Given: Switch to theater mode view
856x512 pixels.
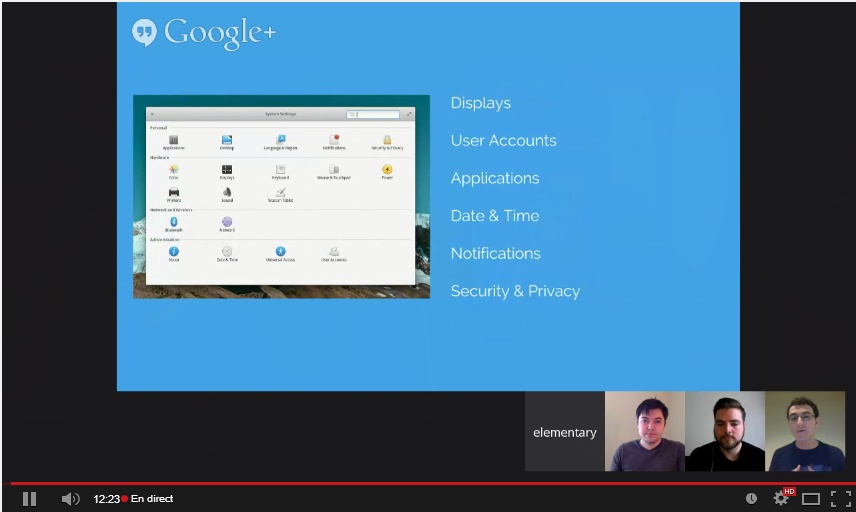Looking at the screenshot, I should coord(811,499).
